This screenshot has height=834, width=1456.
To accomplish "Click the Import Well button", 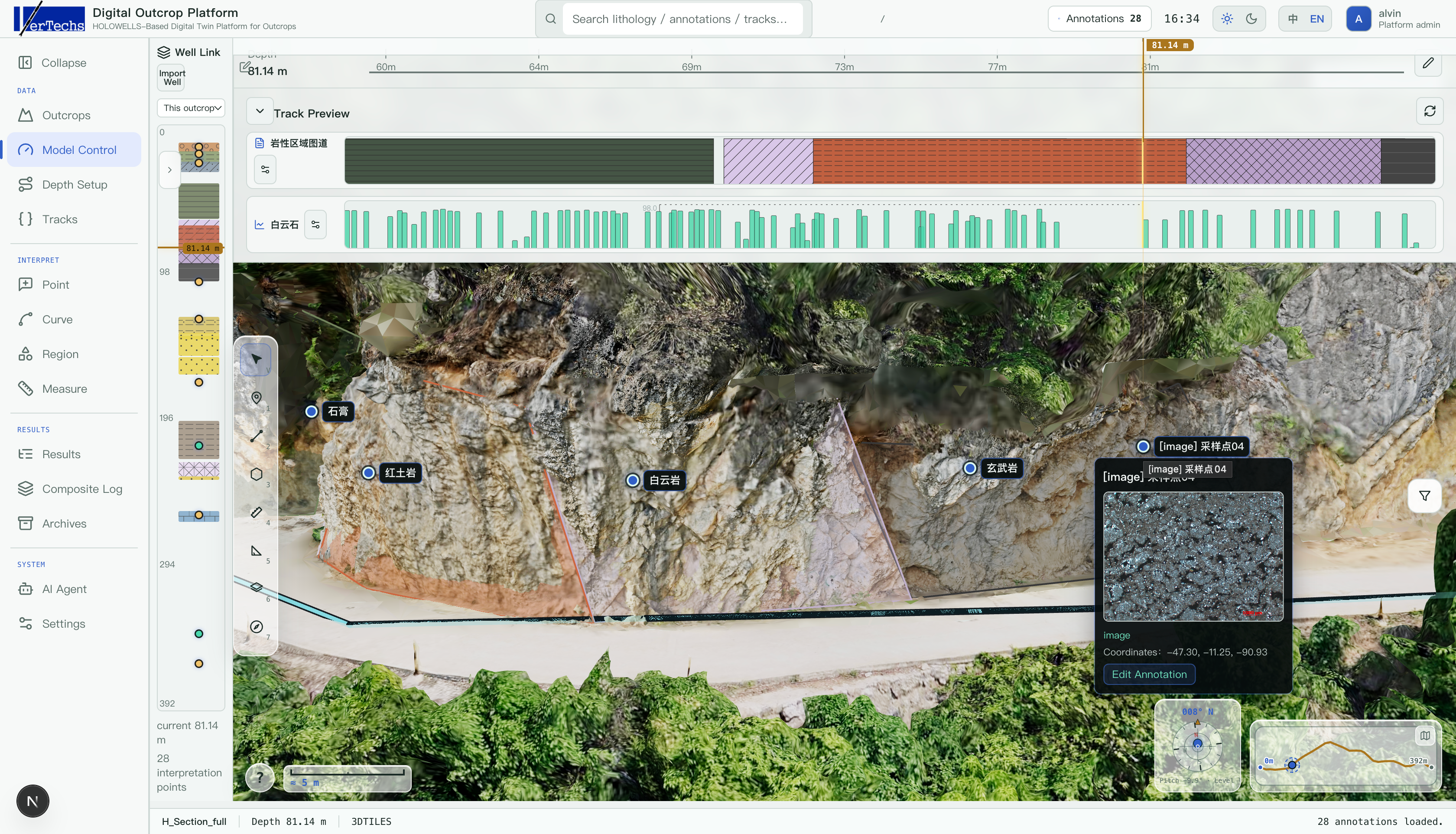I will click(x=171, y=77).
